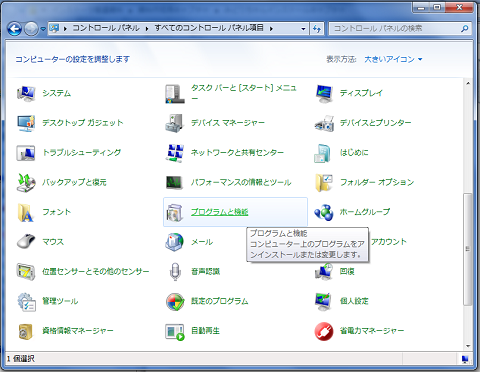Screen dimensions: 480x372
Task: Expand arrow after すべてのコントロール パネル項目
Action: (x=271, y=29)
